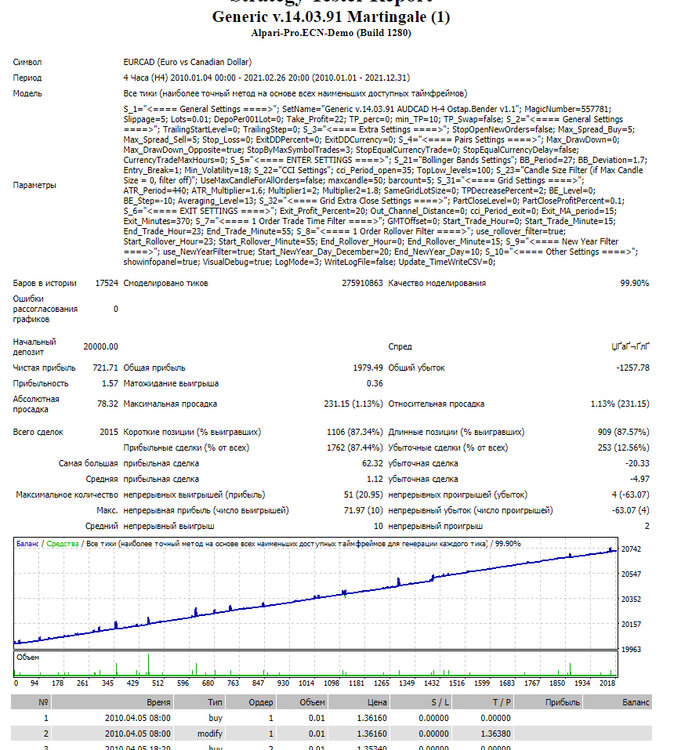
Task: Click the take-profit value "1.36380"
Action: [495, 734]
